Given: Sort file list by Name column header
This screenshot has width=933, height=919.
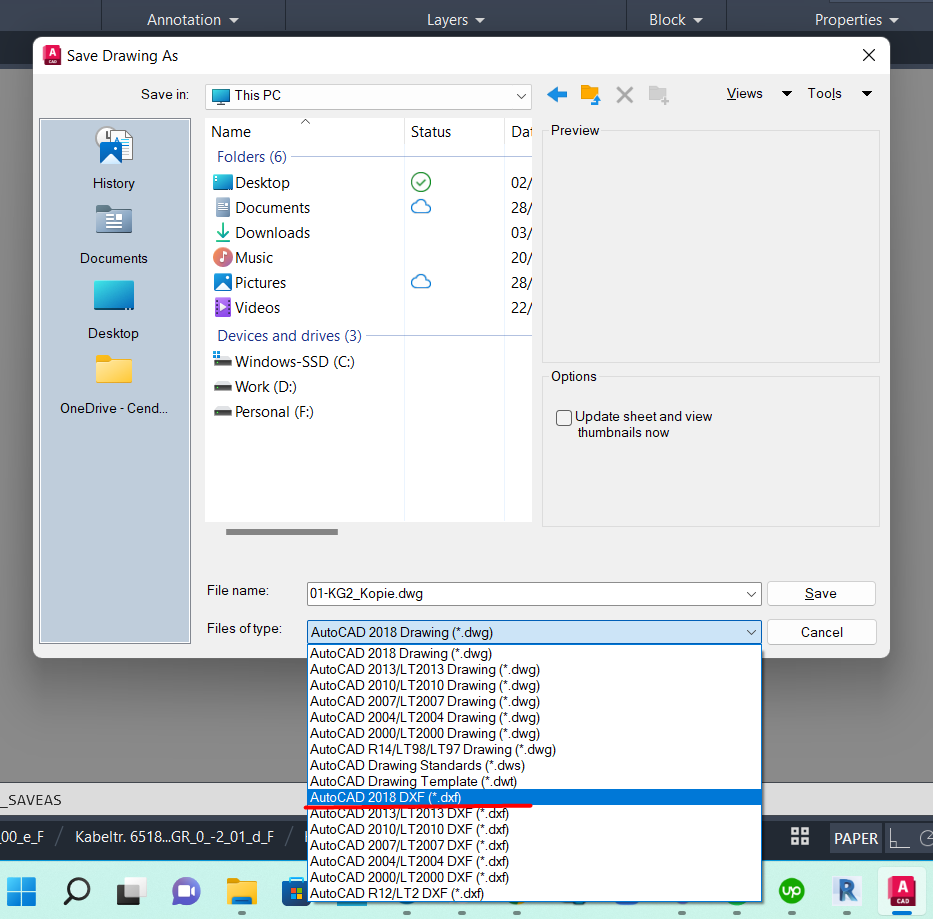Looking at the screenshot, I should tap(305, 132).
